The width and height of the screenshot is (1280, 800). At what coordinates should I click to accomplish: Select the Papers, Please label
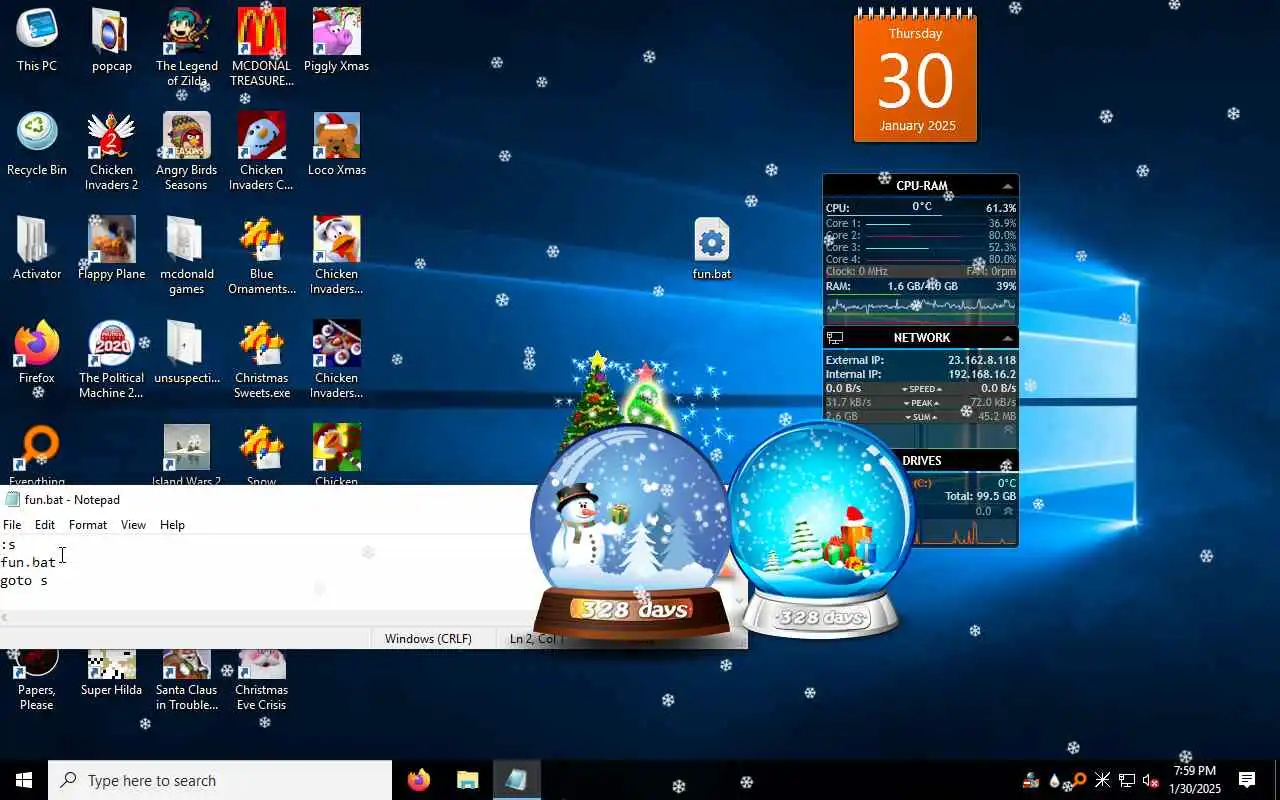point(37,697)
